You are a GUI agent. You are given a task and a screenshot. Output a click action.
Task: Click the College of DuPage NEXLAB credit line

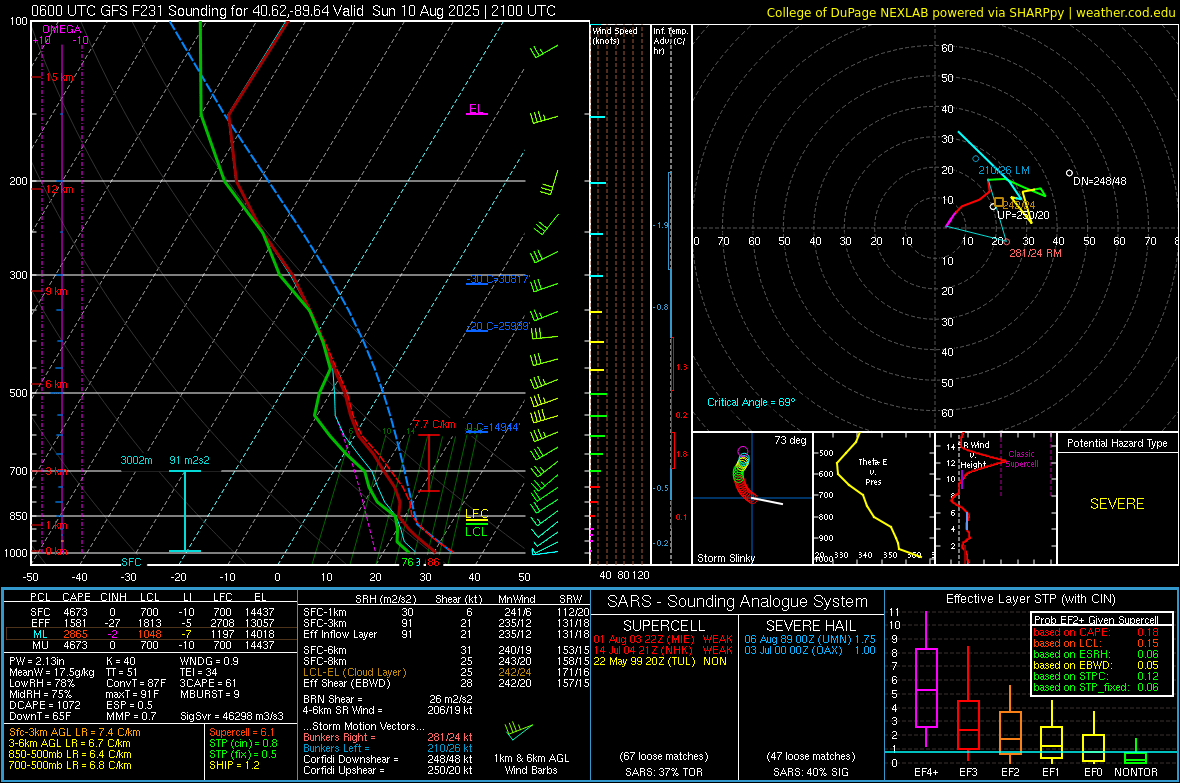971,13
